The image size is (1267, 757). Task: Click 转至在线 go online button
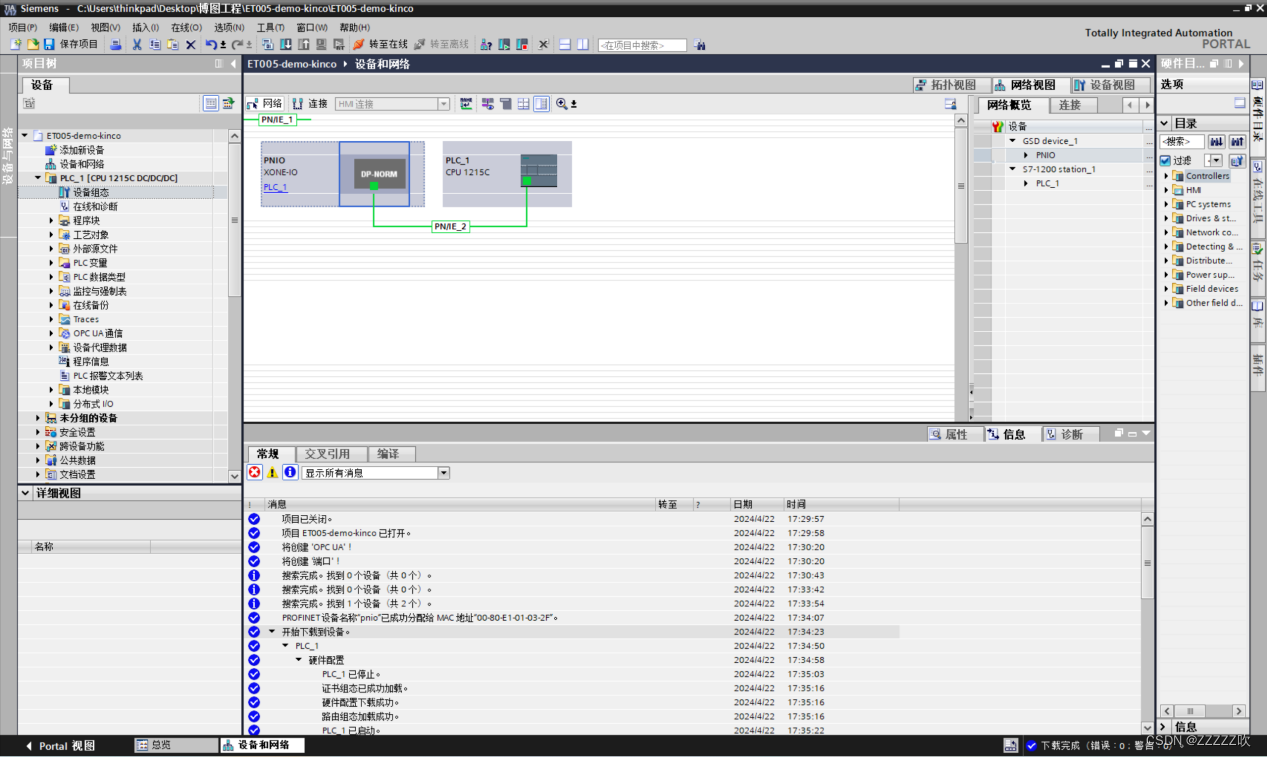point(380,45)
